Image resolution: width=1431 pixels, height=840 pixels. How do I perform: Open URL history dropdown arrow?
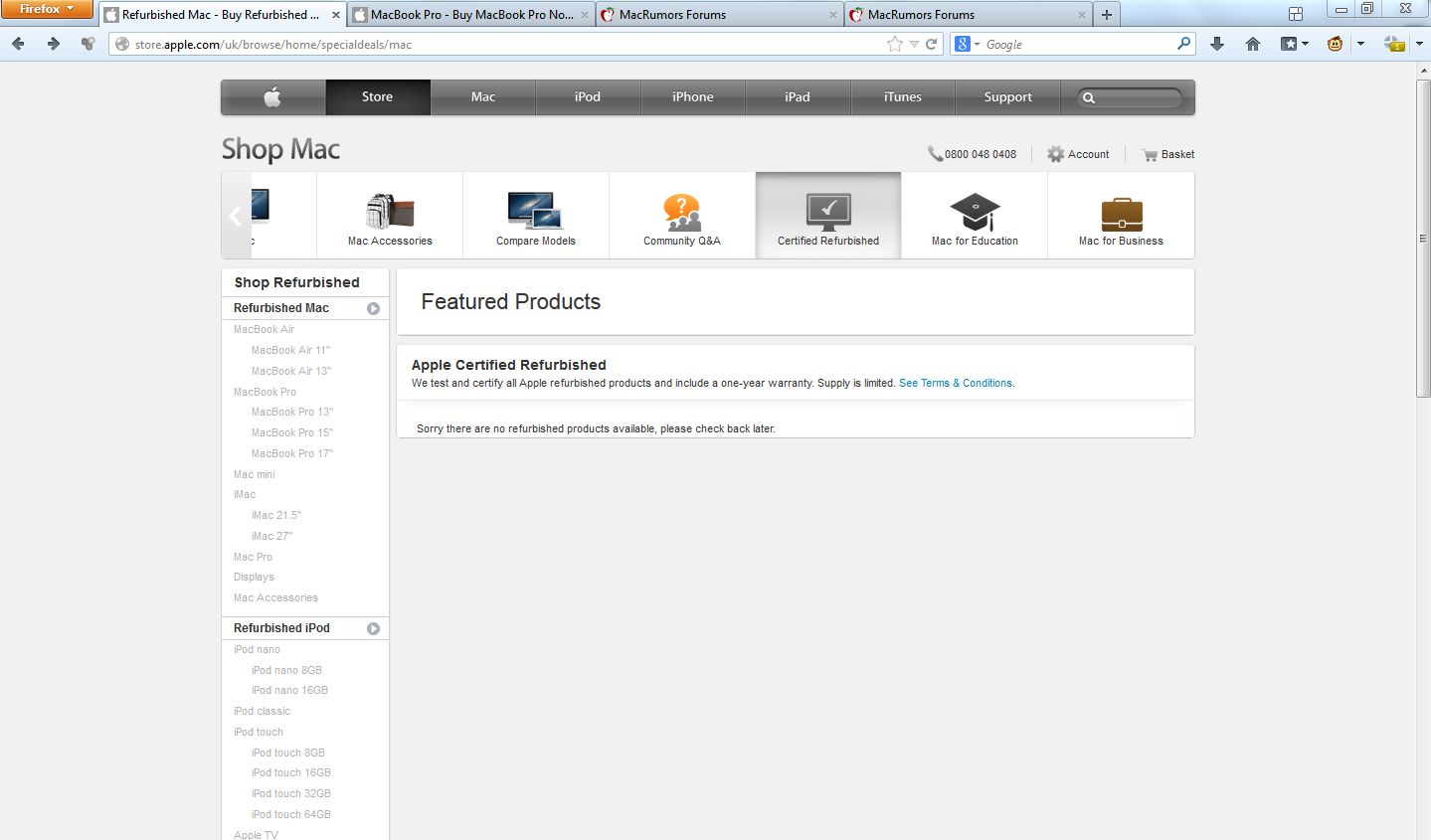pos(914,44)
